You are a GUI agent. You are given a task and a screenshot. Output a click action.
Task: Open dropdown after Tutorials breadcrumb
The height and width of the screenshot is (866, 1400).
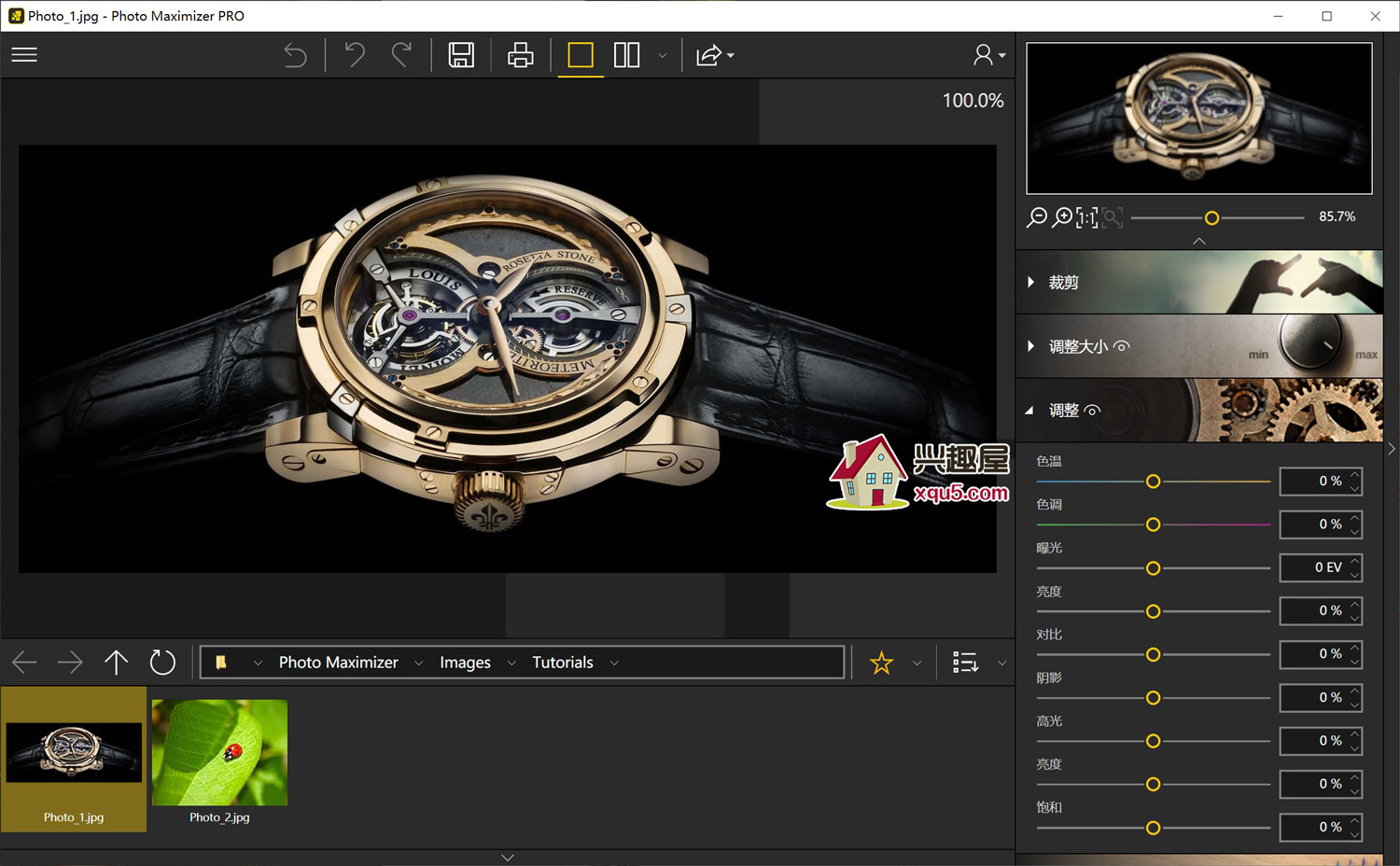614,663
